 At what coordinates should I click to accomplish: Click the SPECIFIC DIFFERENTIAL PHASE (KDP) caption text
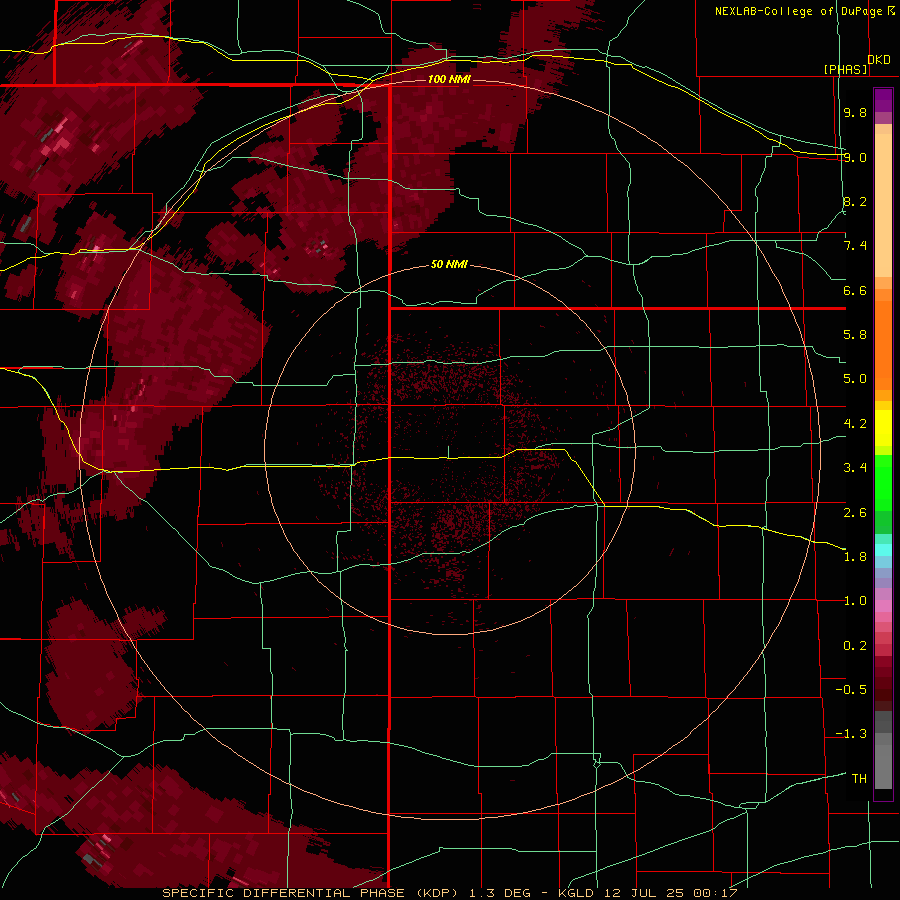coord(312,893)
